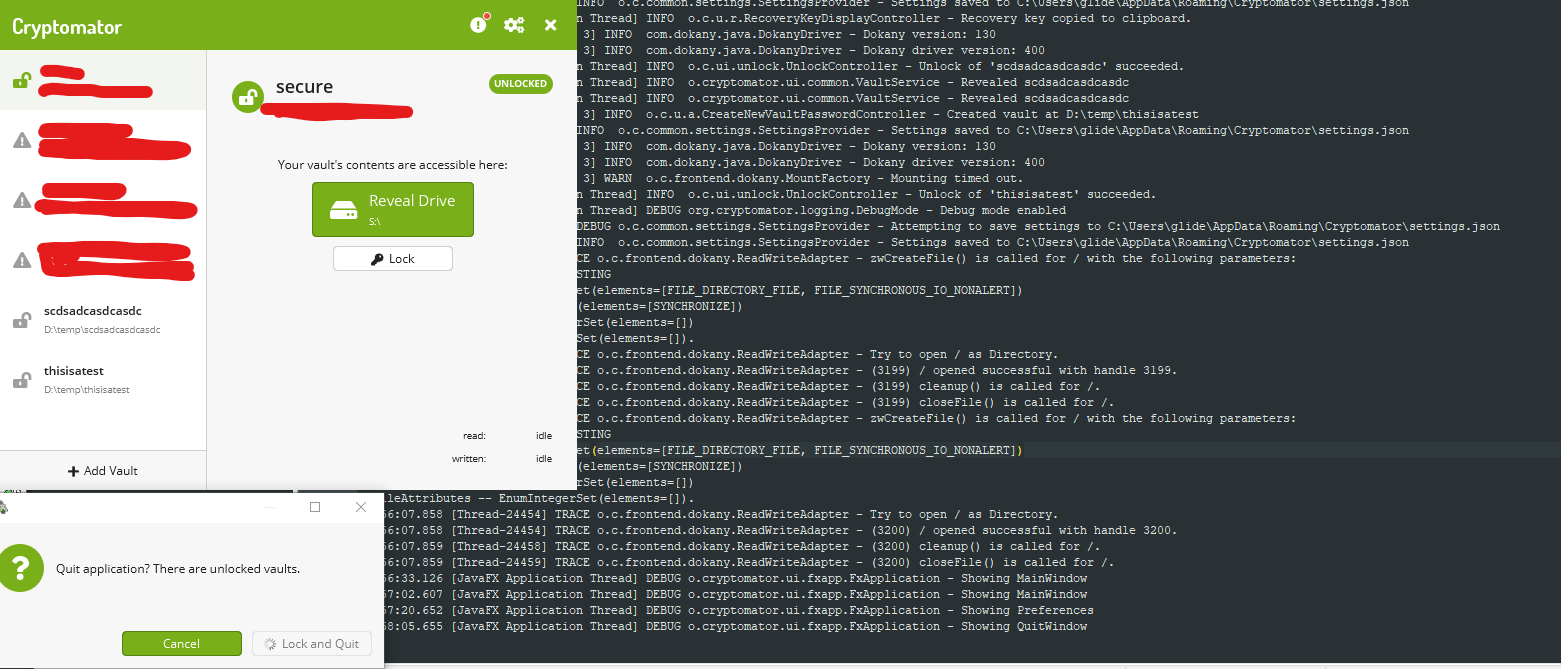
Task: Click the warning triangle on the second sidebar vault
Action: 23,140
